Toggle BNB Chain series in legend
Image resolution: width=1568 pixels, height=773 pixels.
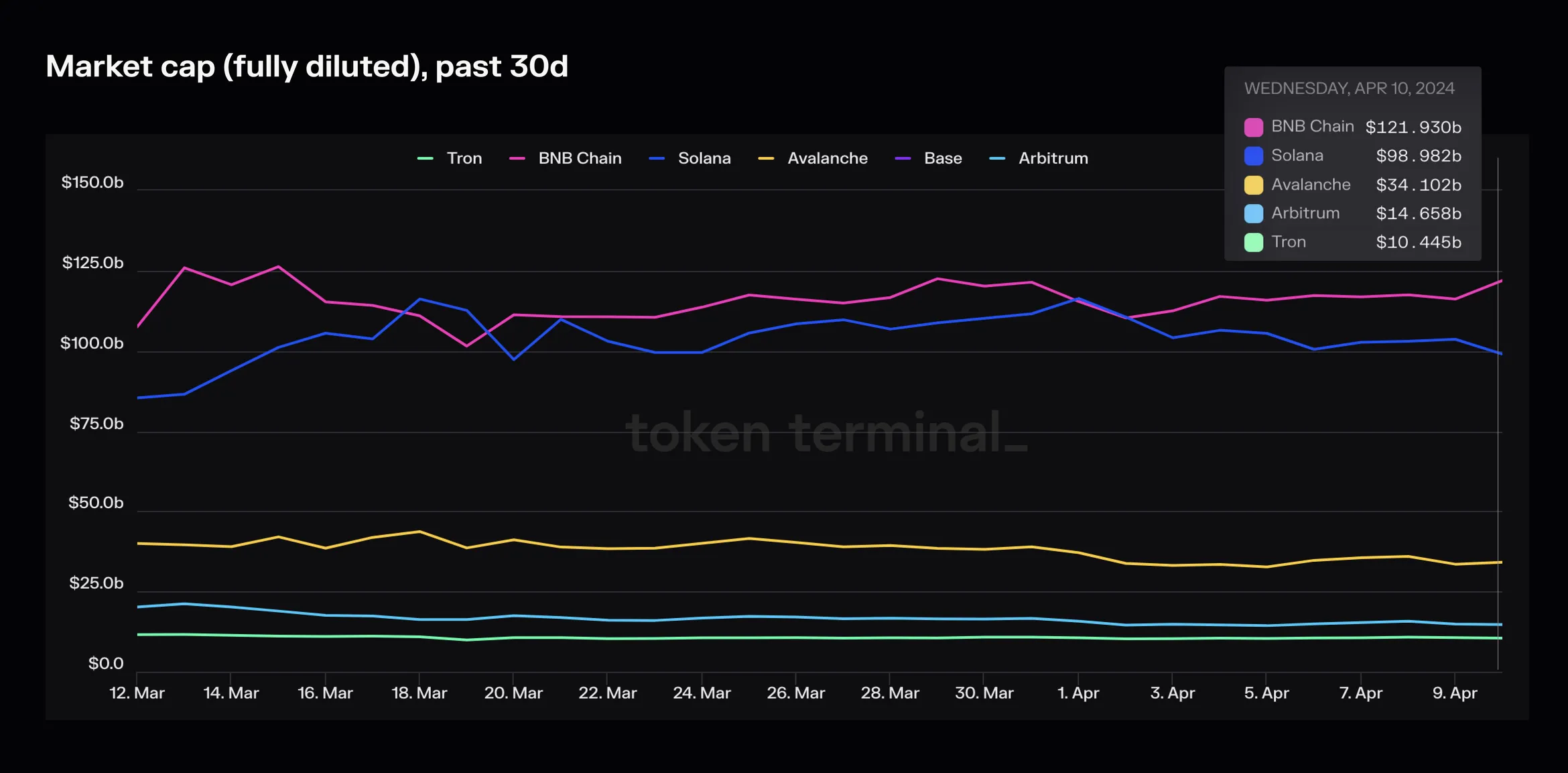coord(566,158)
